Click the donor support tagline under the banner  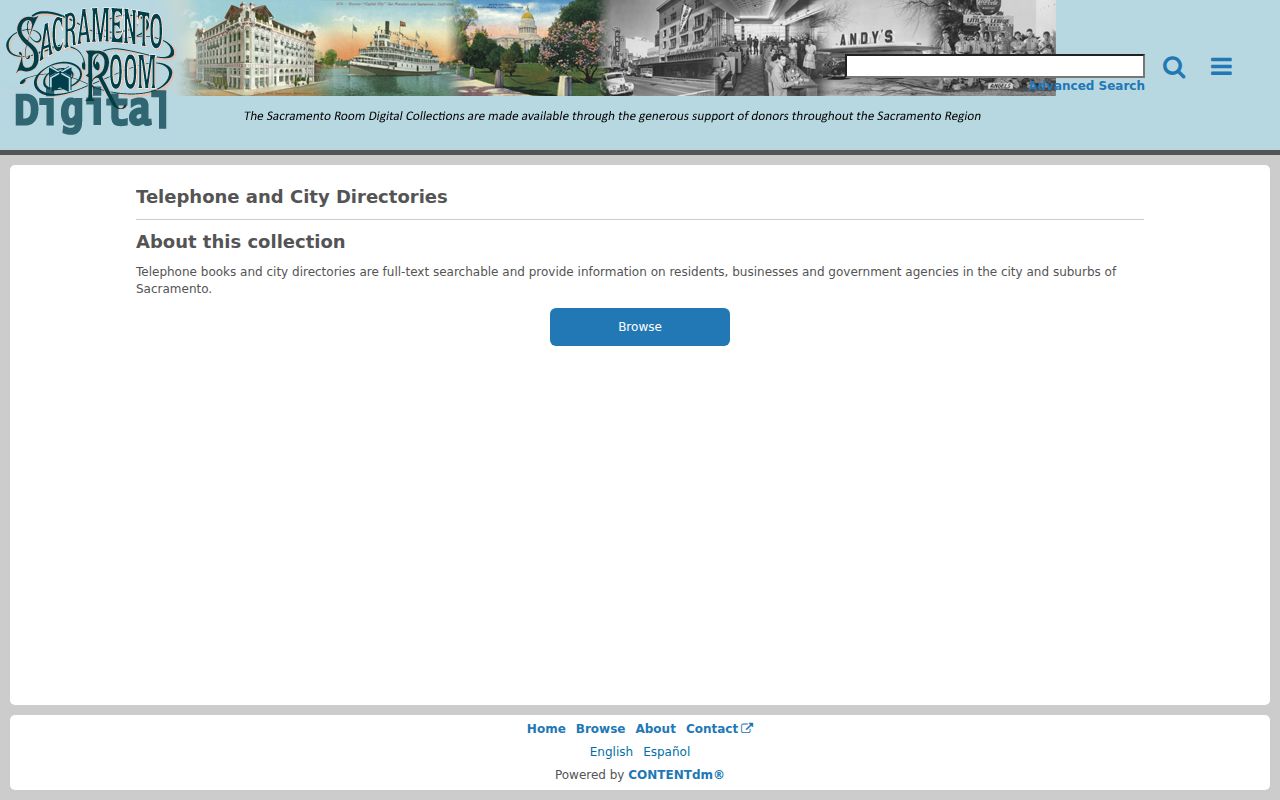tap(612, 116)
